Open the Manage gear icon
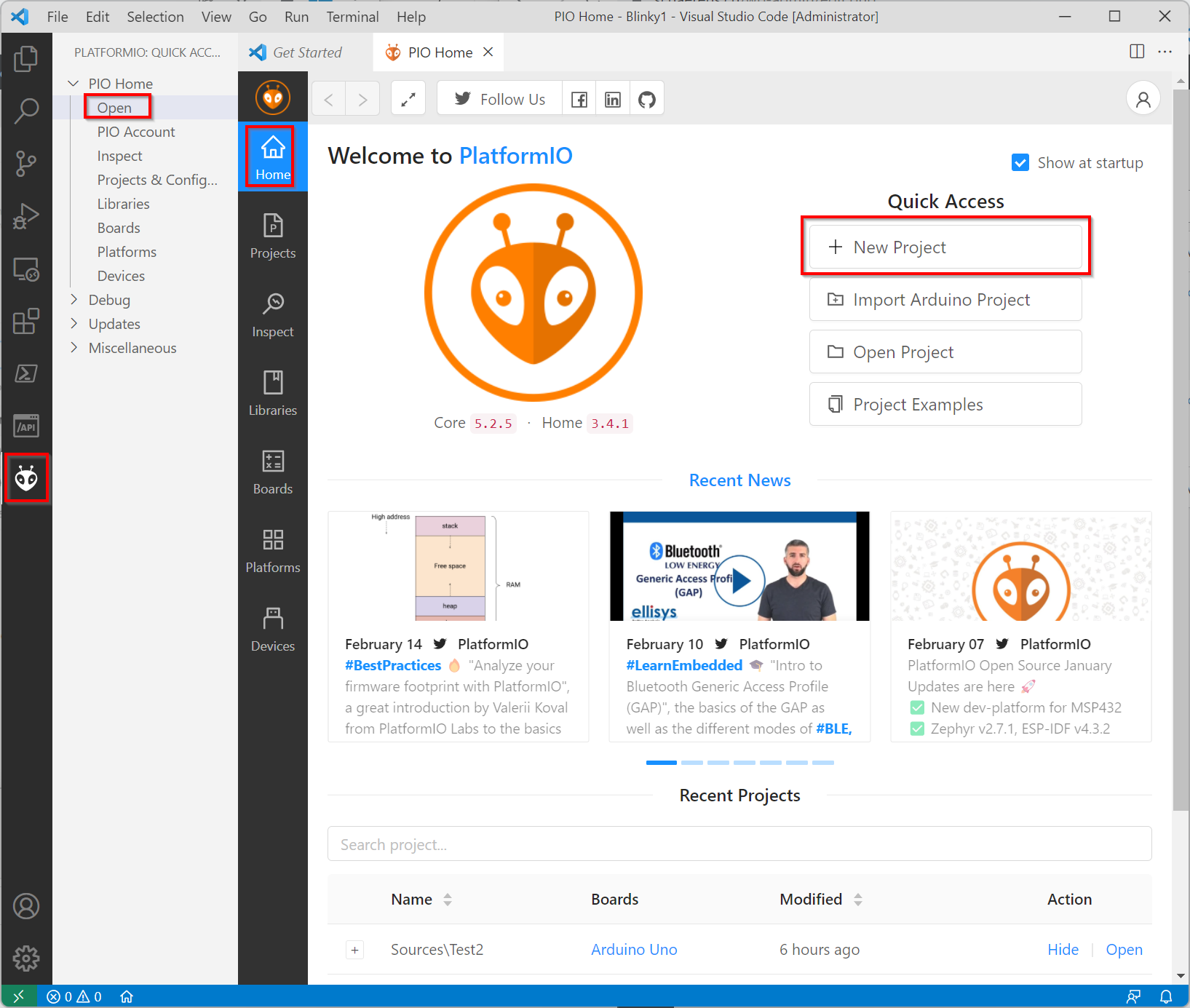Screen dimensions: 1190x1008 pos(26,959)
